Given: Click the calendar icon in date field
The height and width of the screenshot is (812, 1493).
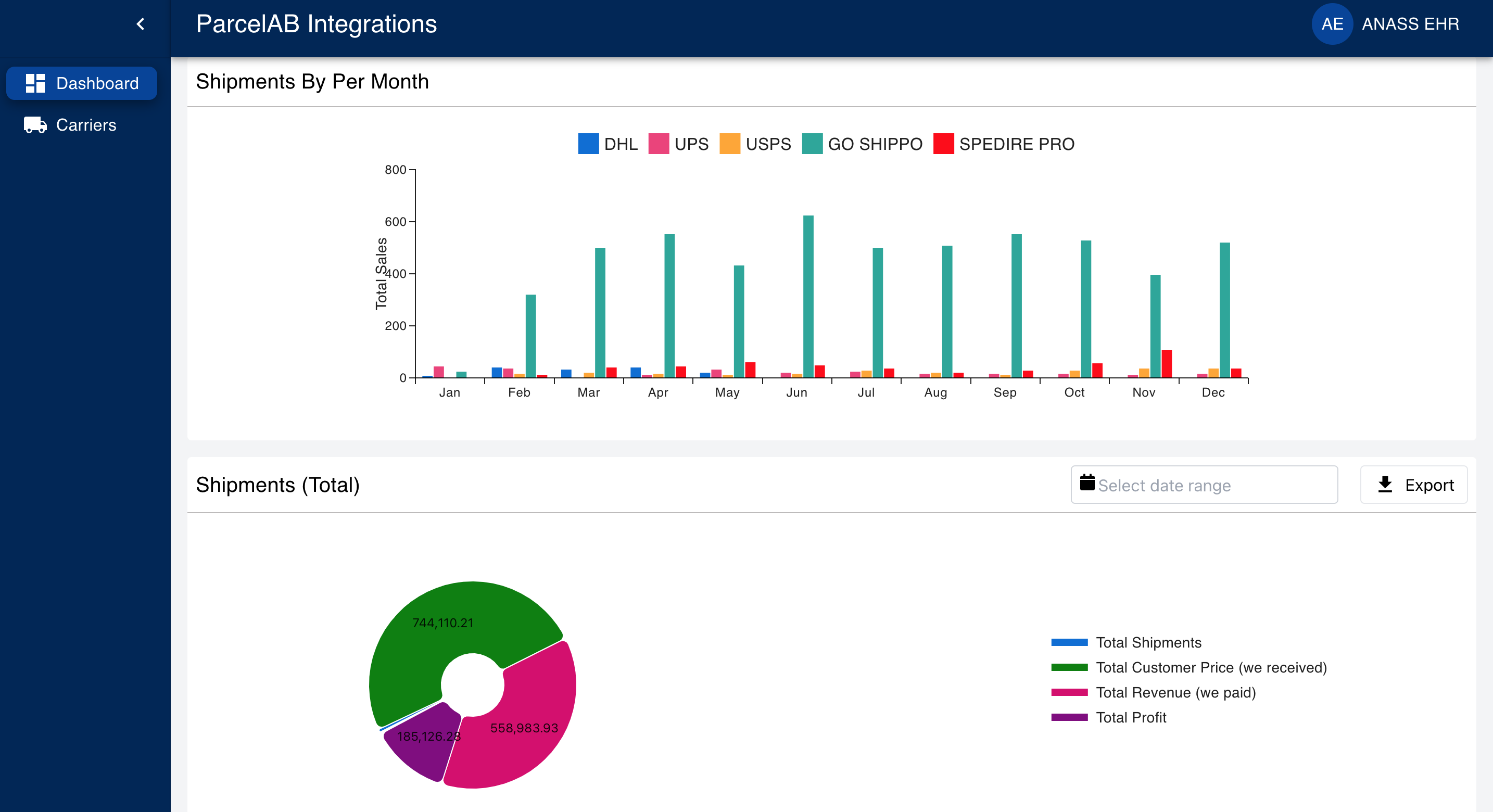Looking at the screenshot, I should tap(1087, 483).
